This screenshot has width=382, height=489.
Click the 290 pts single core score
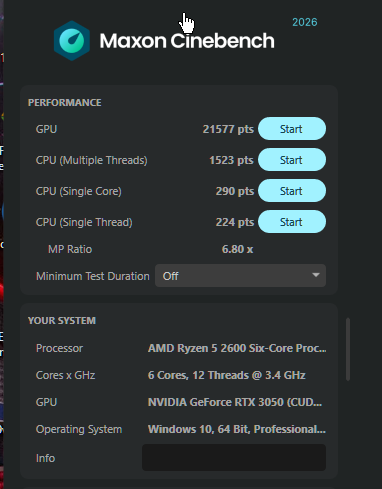point(235,191)
